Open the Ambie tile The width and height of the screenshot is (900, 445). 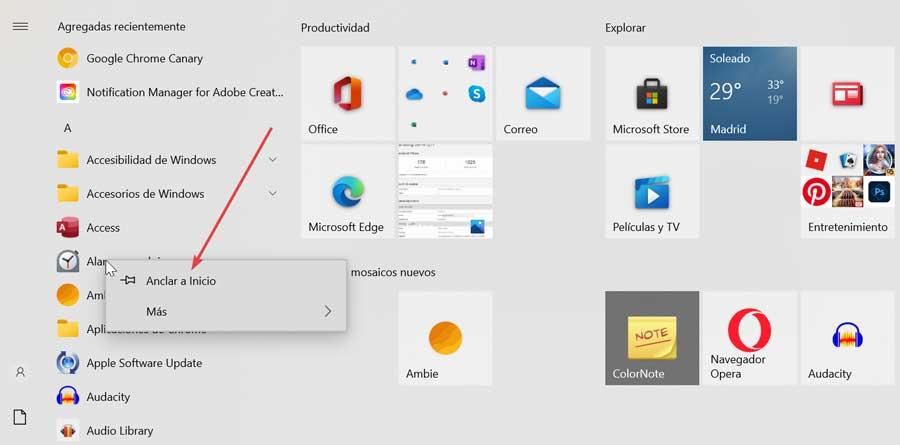pyautogui.click(x=445, y=338)
